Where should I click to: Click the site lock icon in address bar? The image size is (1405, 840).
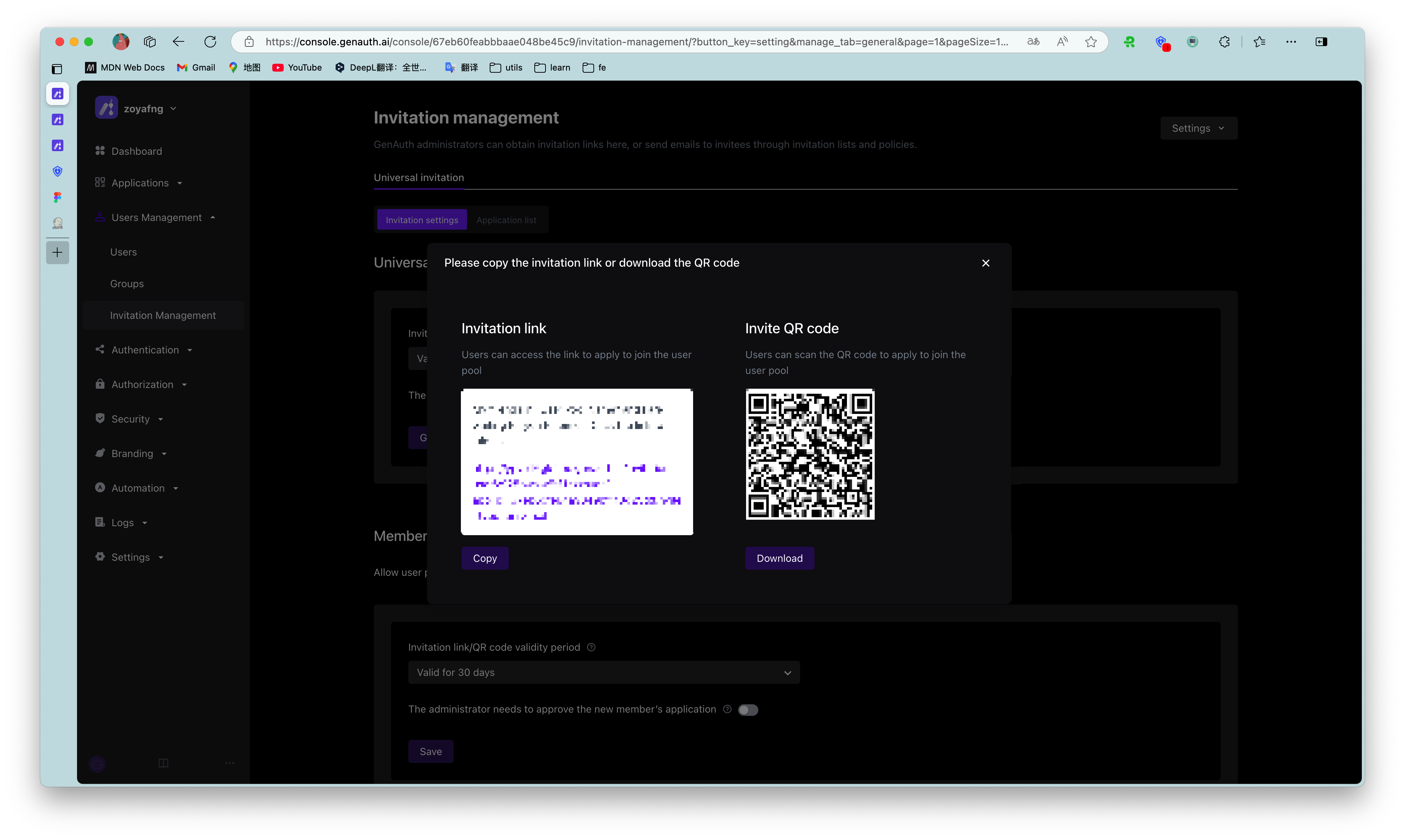tap(249, 41)
